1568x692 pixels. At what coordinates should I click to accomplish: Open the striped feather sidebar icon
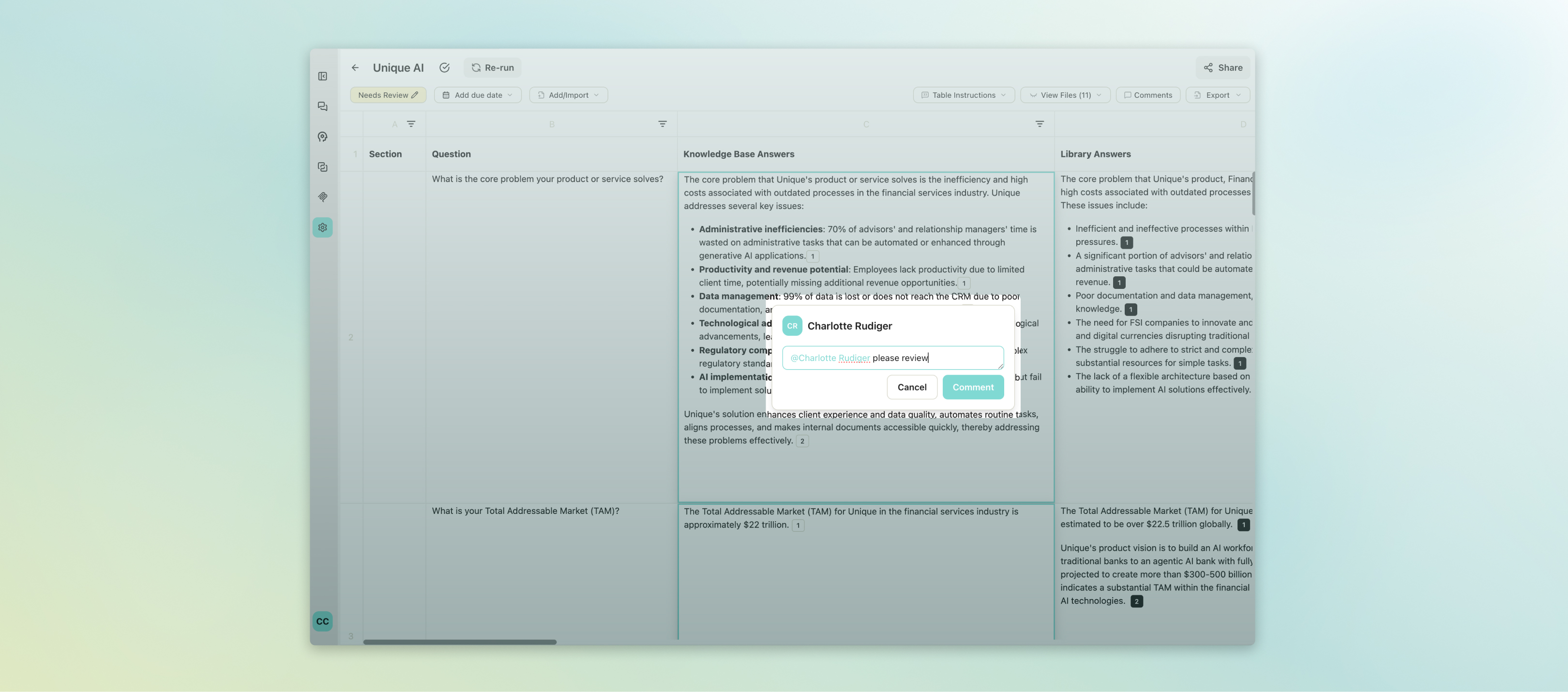[x=323, y=197]
